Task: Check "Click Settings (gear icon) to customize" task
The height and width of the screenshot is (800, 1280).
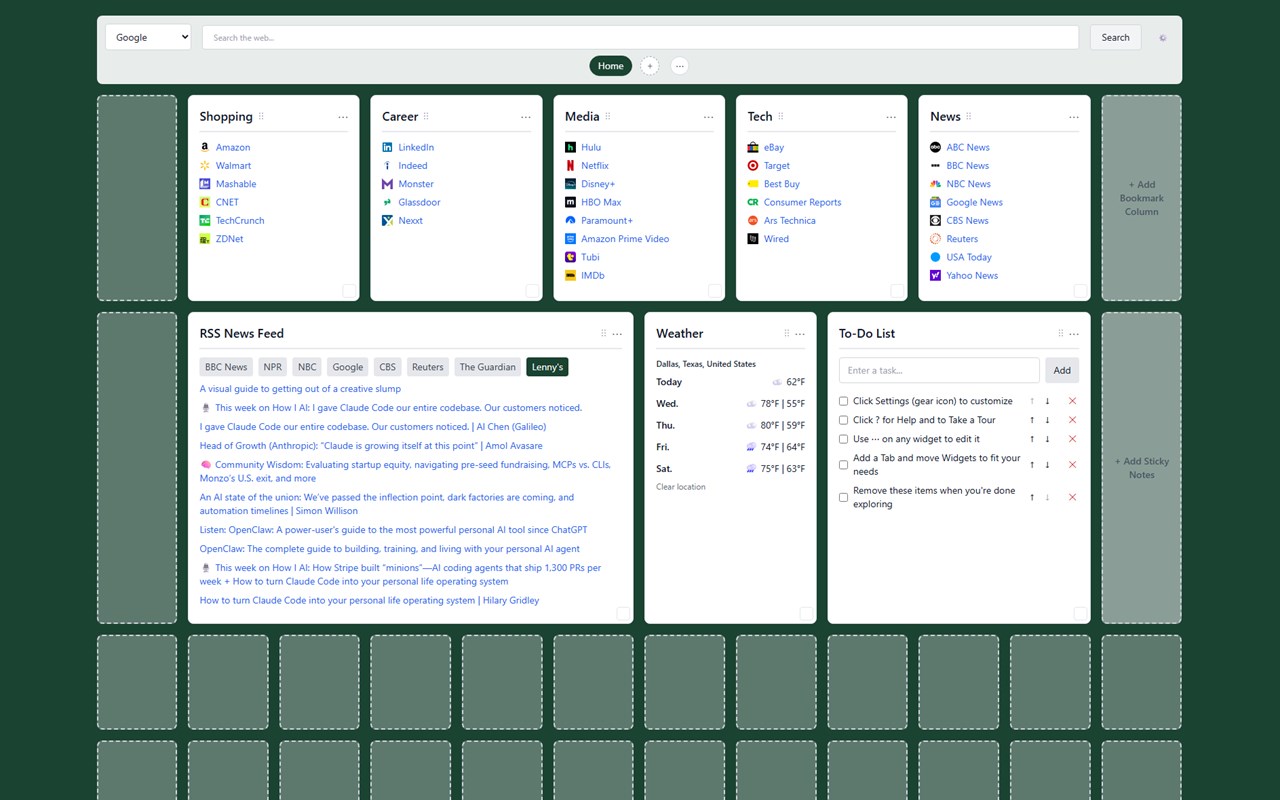Action: (844, 401)
